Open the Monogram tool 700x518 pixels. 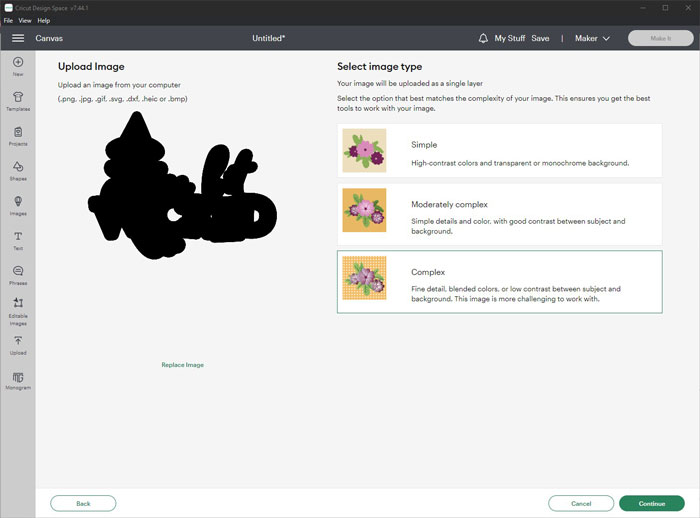pyautogui.click(x=18, y=381)
